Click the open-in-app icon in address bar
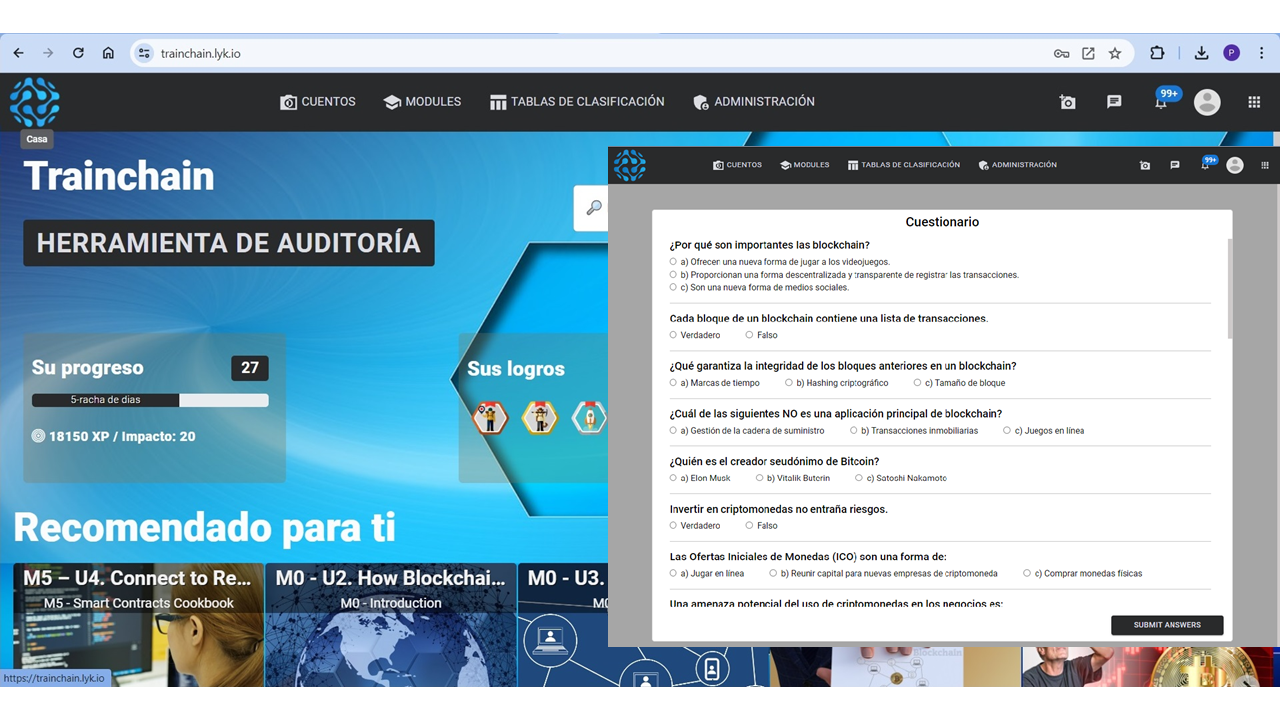Screen dimensions: 1280x720 [1089, 53]
